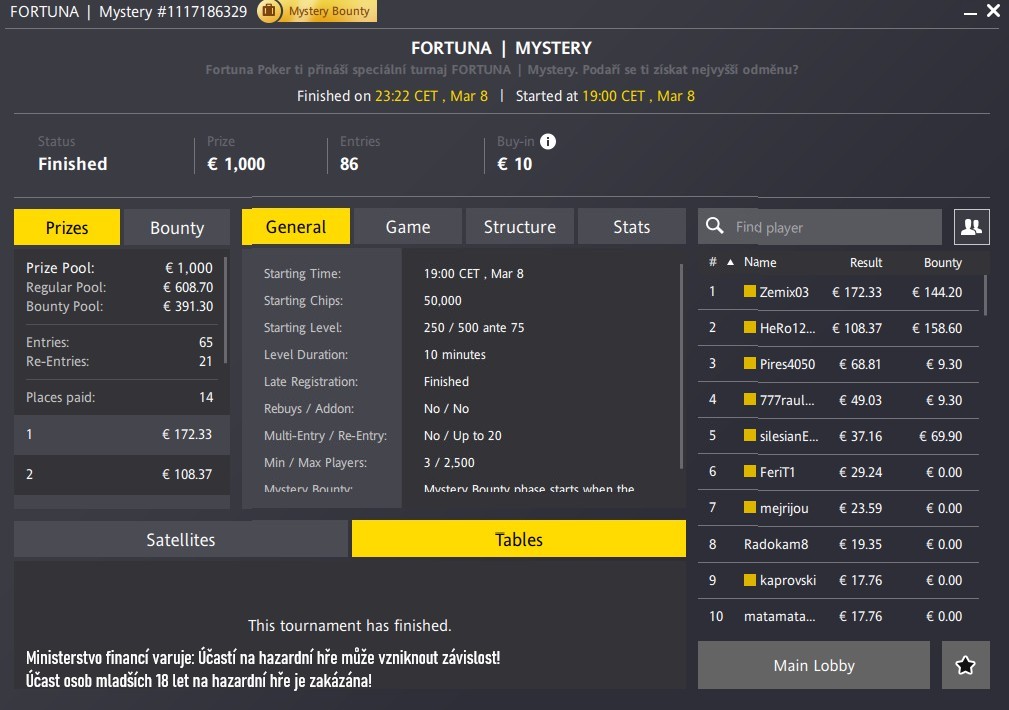Select player HeRo12... in the ranking
Screen dimensions: 1009x710
point(838,328)
